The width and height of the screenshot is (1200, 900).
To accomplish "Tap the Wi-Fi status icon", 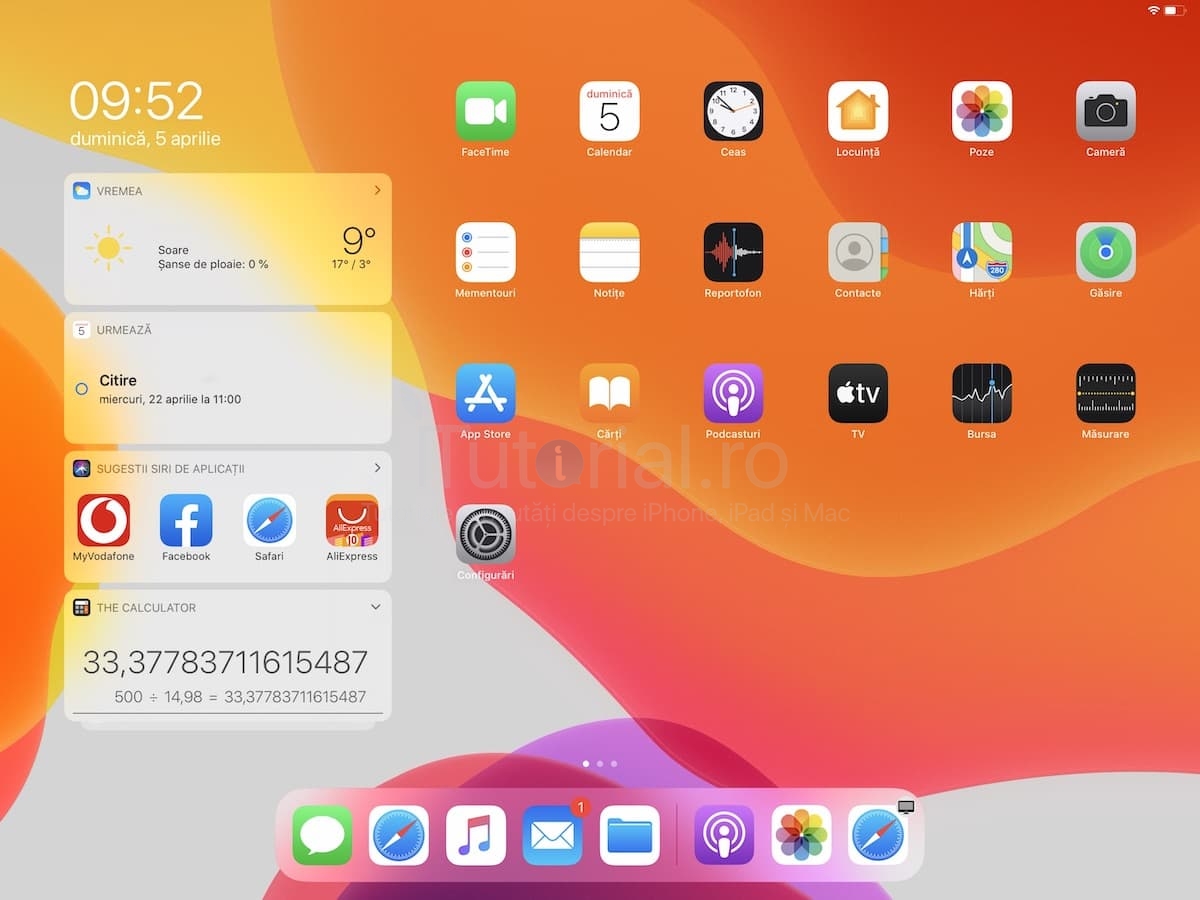I will 1154,10.
